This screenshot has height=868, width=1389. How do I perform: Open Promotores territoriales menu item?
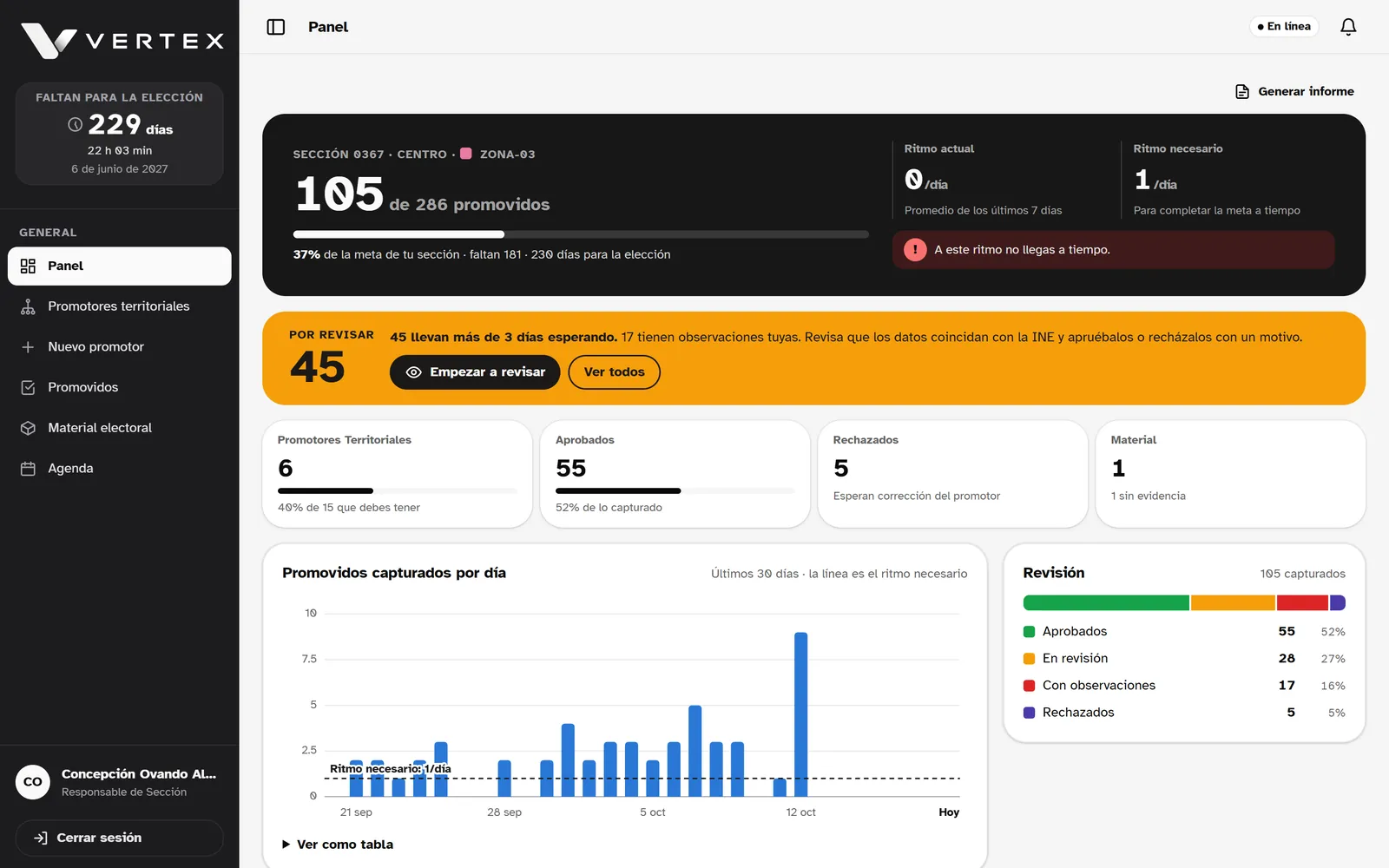(120, 306)
